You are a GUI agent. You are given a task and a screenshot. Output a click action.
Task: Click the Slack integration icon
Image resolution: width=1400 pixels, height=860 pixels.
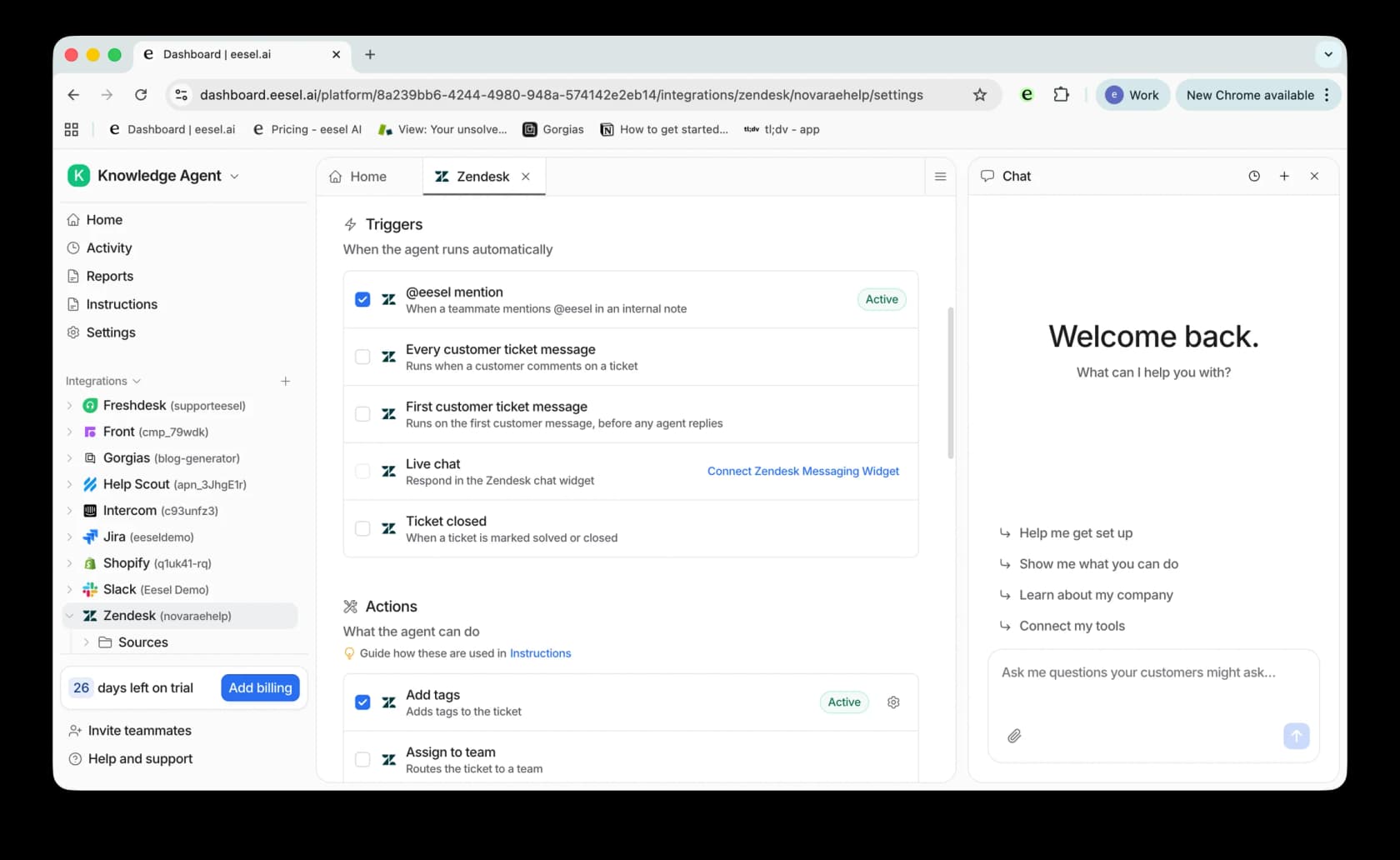90,590
